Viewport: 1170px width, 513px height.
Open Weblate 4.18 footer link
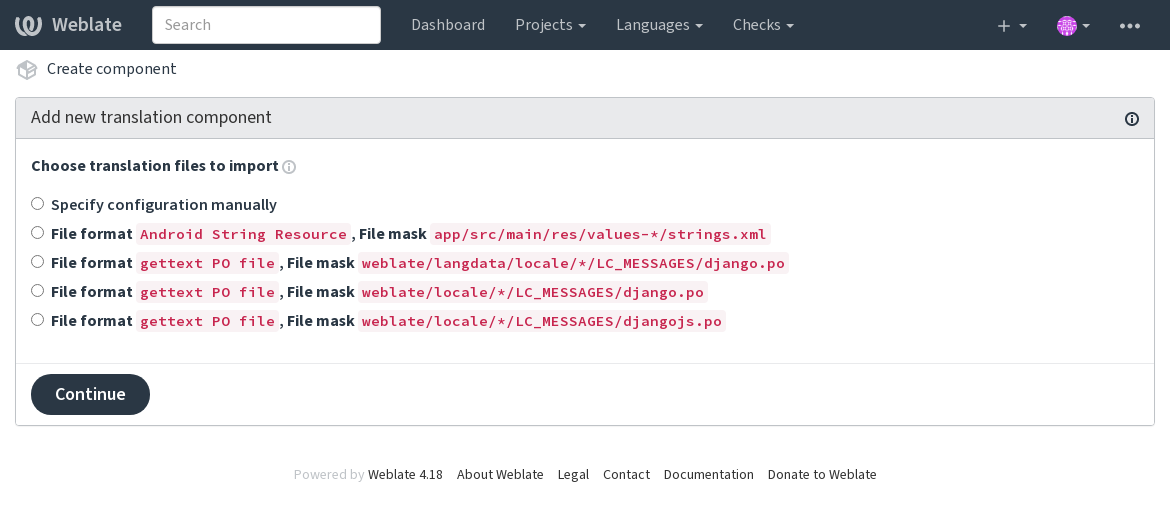click(x=405, y=474)
